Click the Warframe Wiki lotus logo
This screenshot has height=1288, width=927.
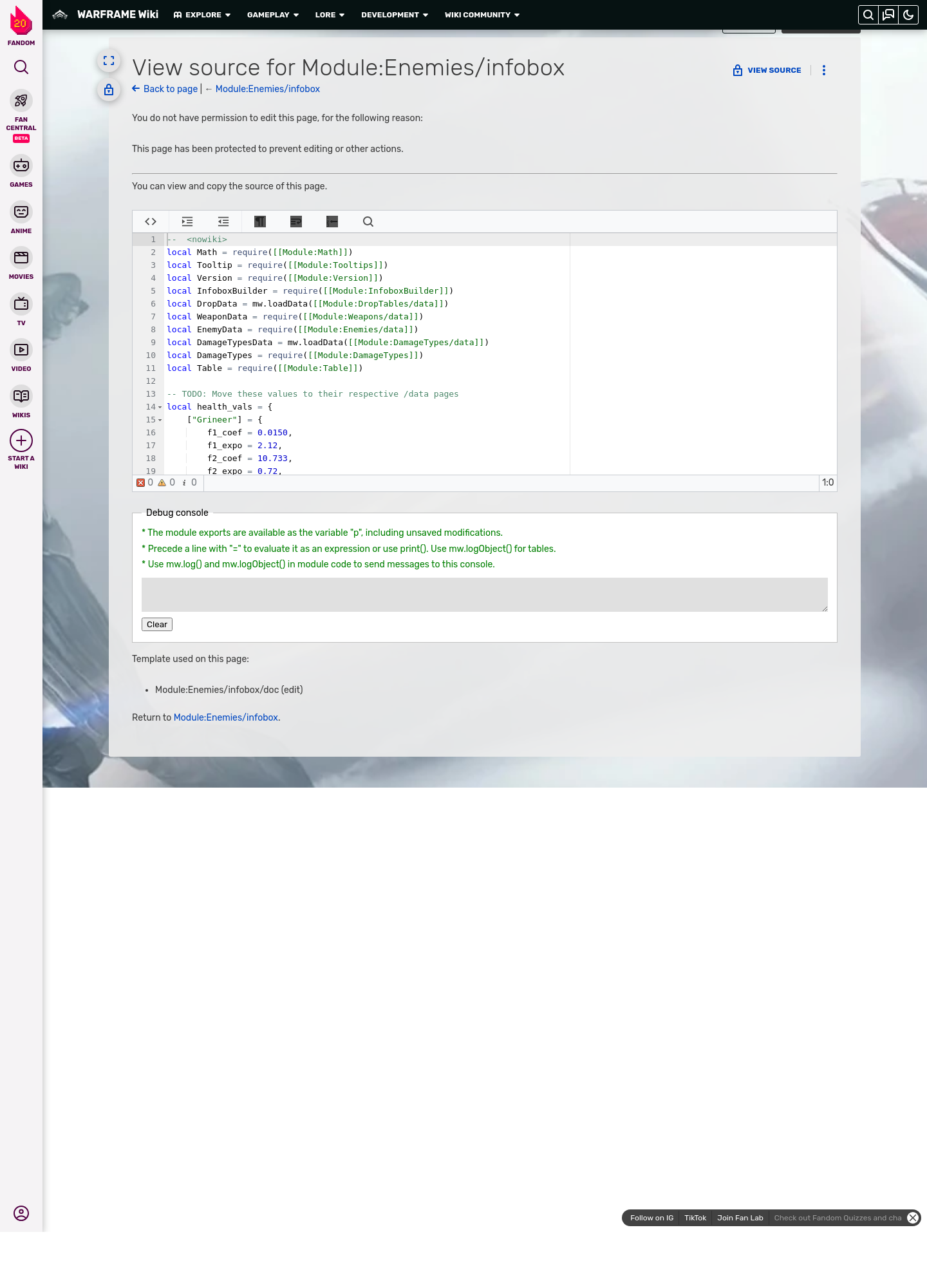point(60,15)
